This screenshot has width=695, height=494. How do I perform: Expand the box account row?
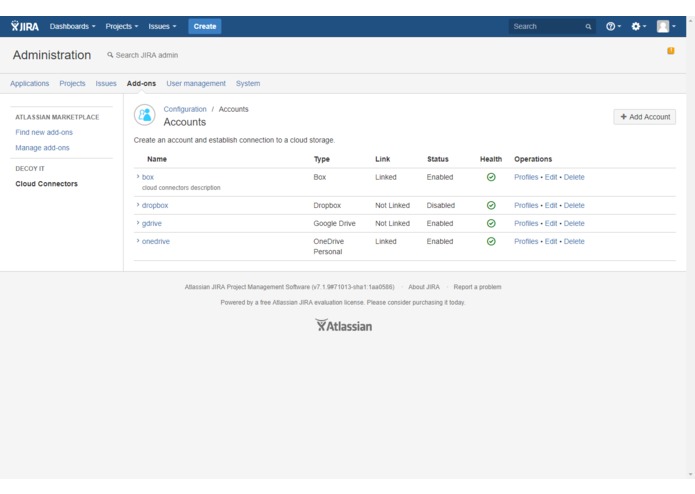click(138, 176)
